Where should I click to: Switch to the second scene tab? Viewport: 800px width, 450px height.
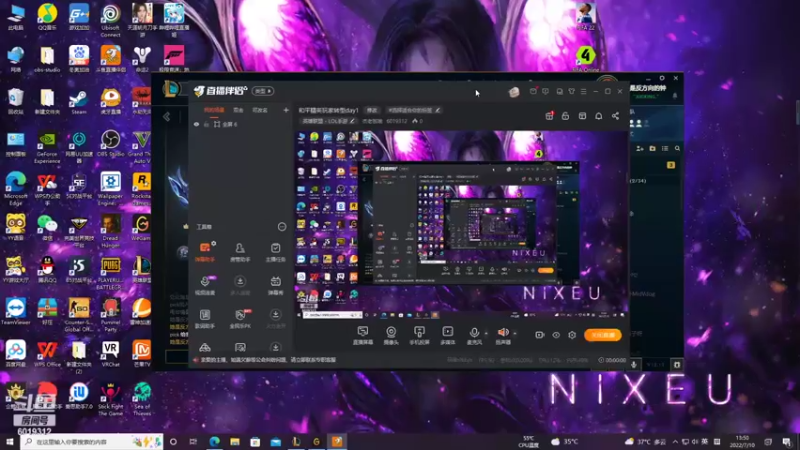(x=238, y=110)
